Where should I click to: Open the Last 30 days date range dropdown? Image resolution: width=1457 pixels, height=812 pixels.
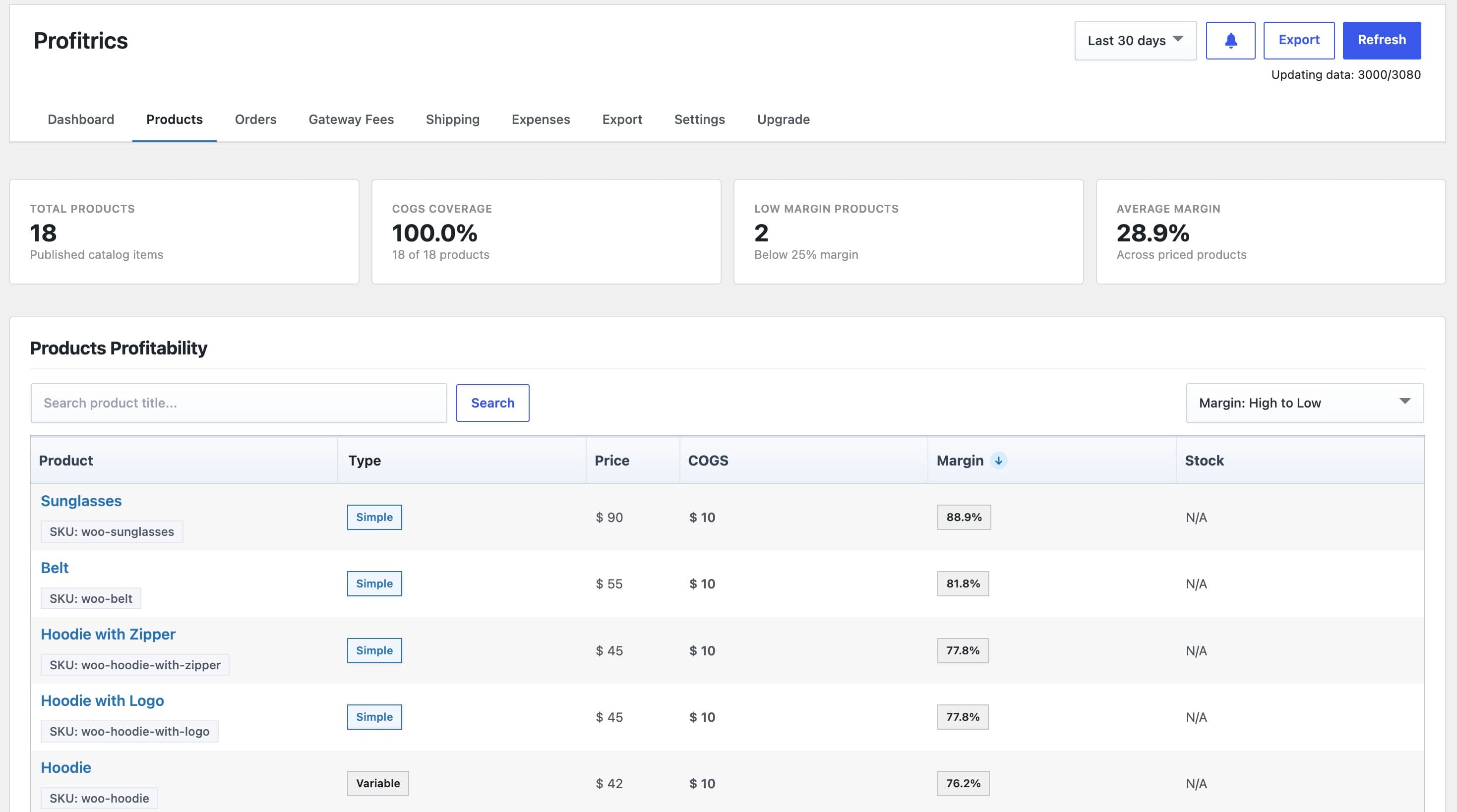tap(1135, 40)
